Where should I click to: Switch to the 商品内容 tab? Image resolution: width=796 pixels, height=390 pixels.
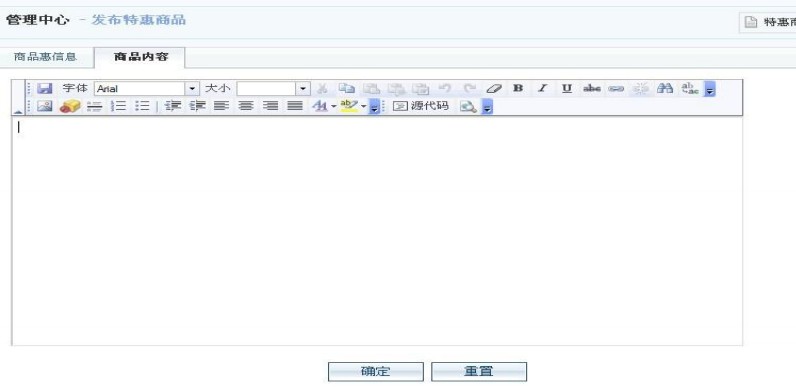pyautogui.click(x=141, y=57)
